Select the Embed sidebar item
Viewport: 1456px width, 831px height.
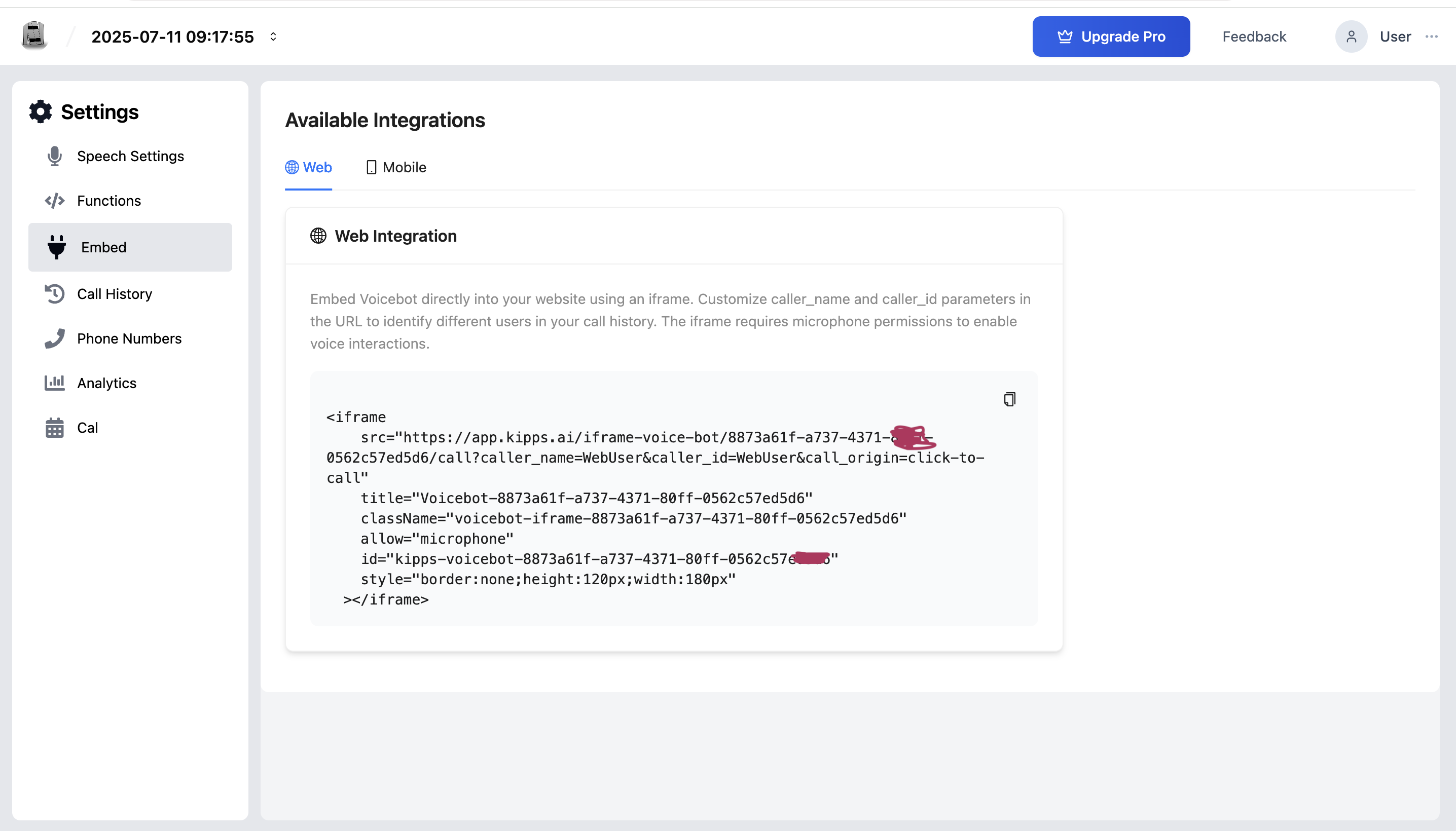click(130, 247)
